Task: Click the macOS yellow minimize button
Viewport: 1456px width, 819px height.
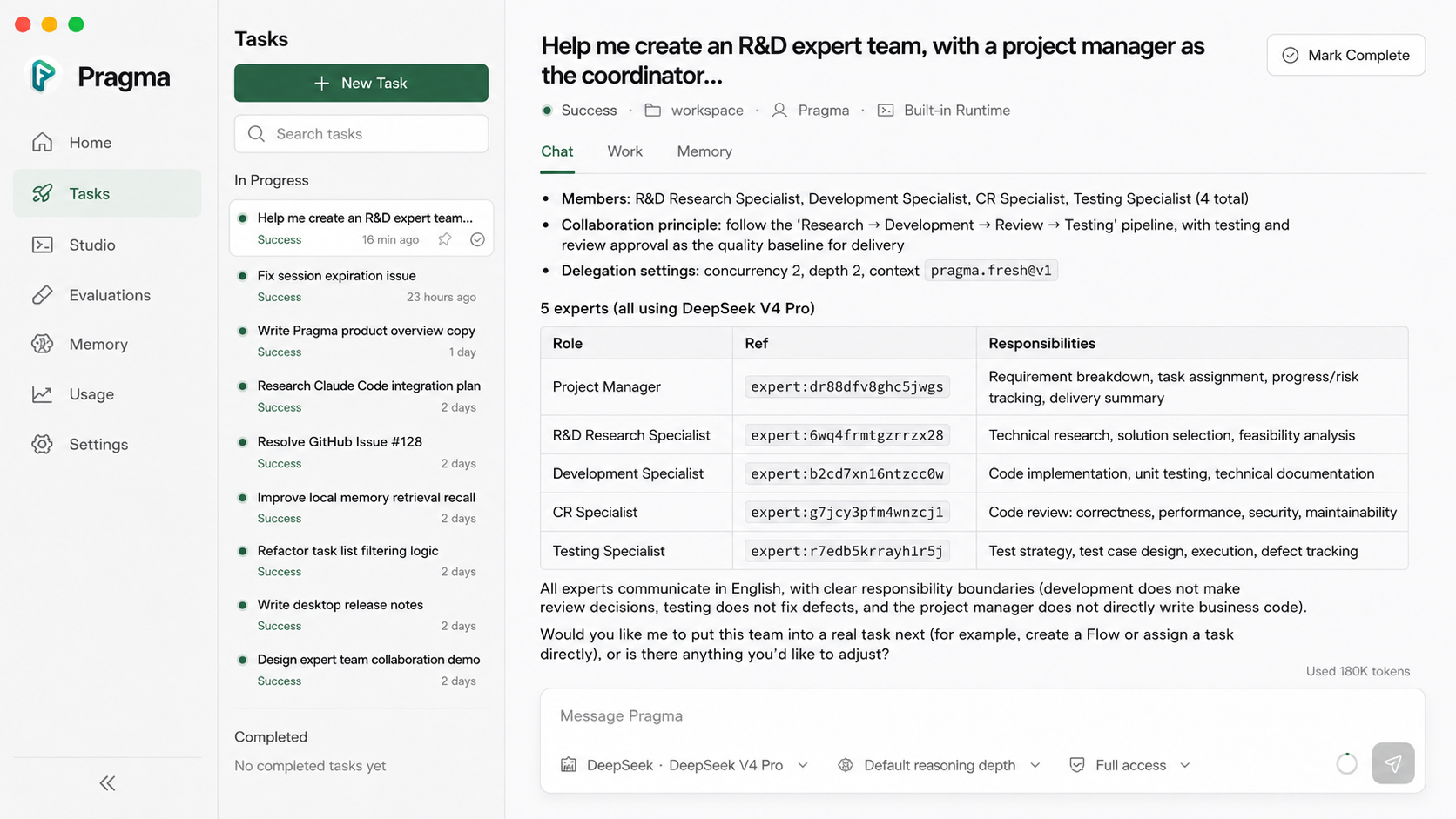Action: (x=50, y=24)
